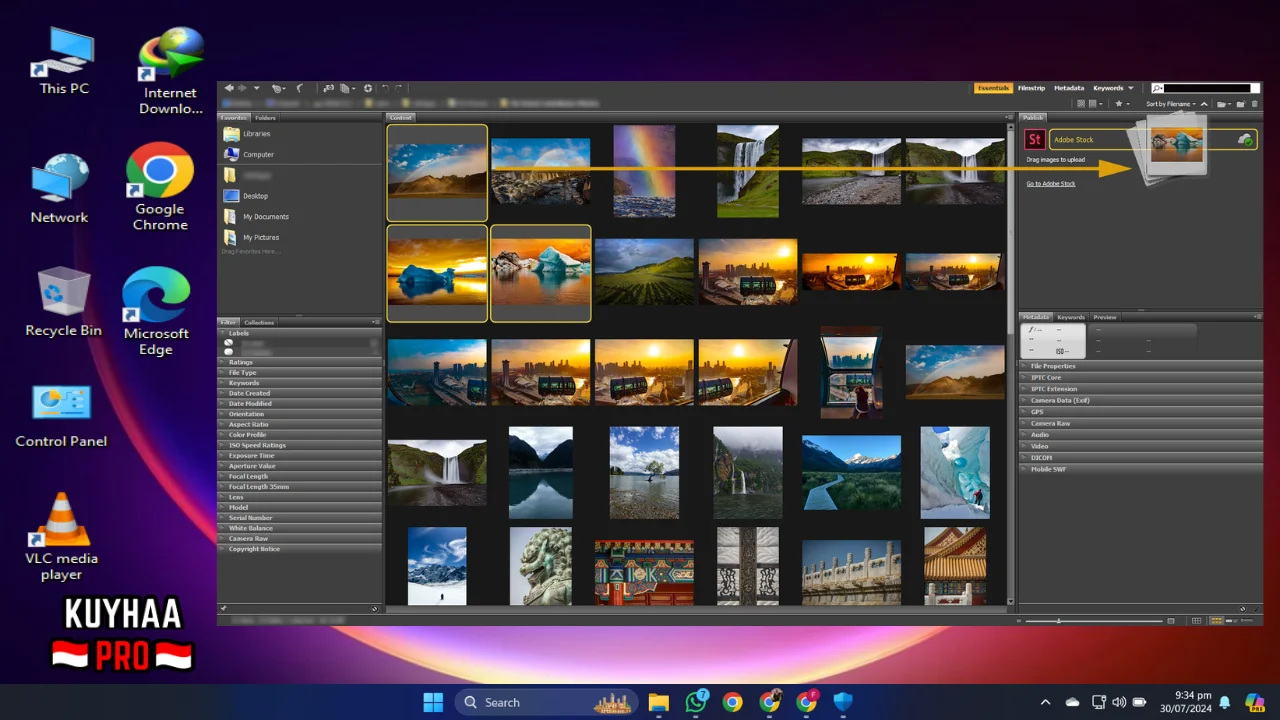This screenshot has height=720, width=1280.
Task: Click the cancel metadata changes icon
Action: click(1243, 608)
